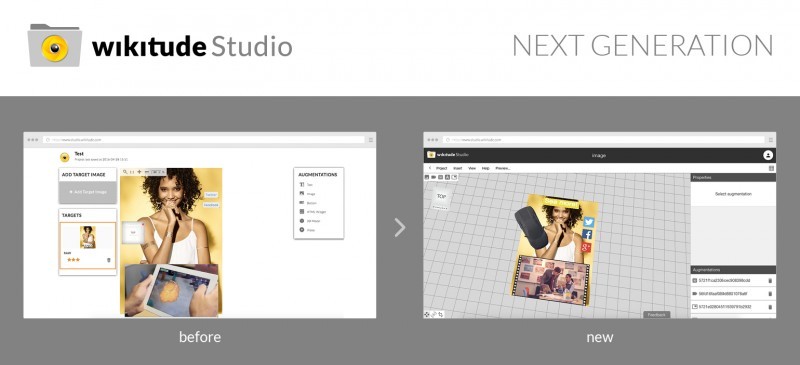Add a Button augmentation from the Augmentations panel

click(x=308, y=203)
